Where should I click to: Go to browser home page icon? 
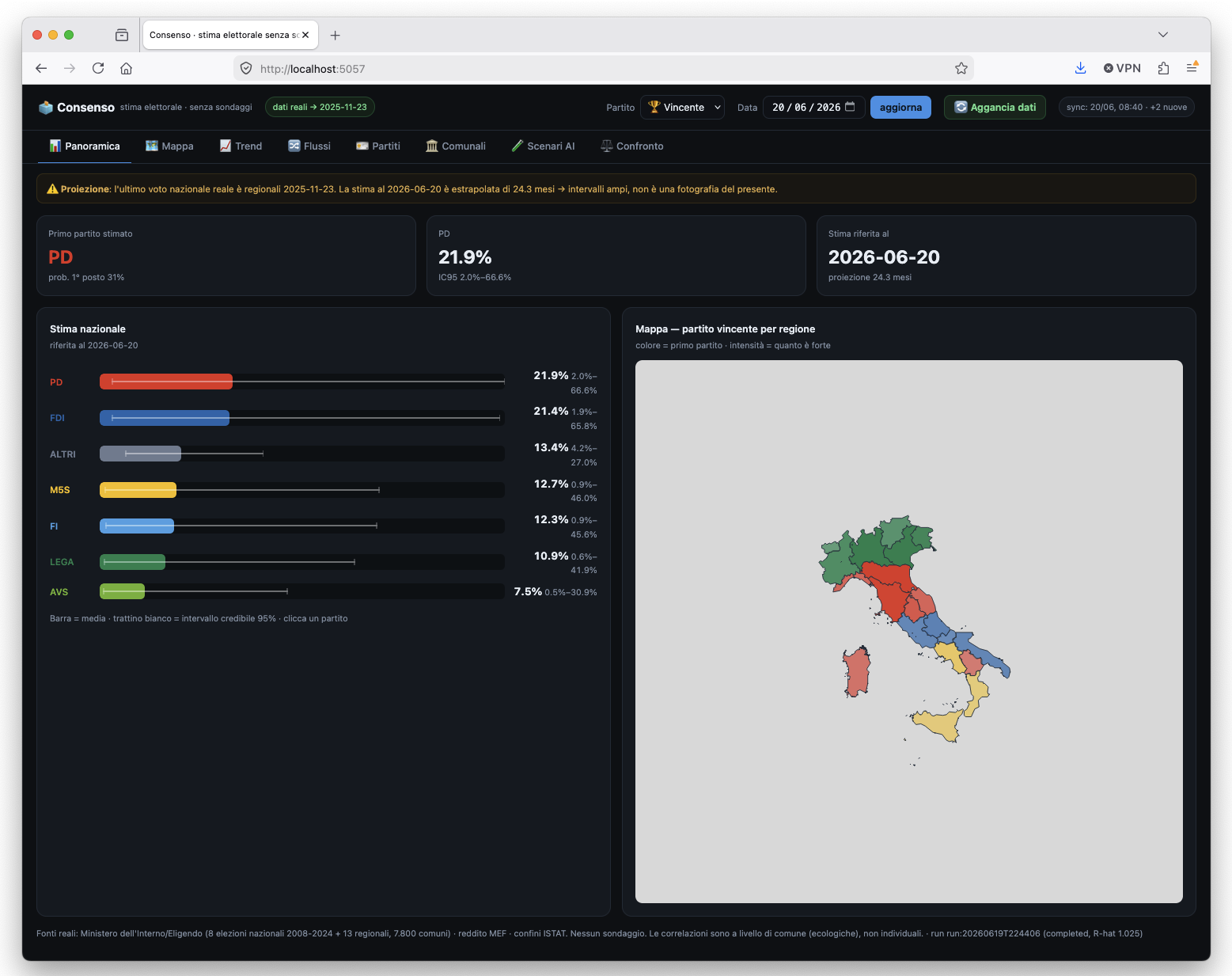tap(126, 69)
